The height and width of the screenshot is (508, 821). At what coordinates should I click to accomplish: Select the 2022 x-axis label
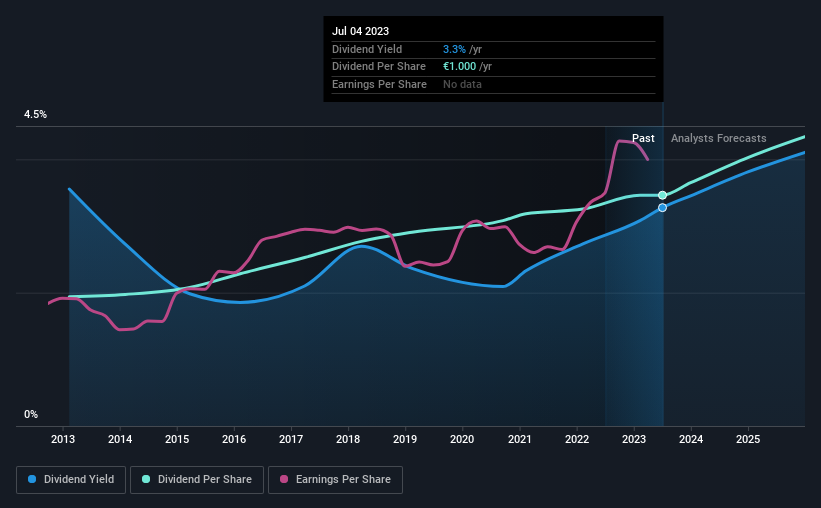pyautogui.click(x=577, y=439)
